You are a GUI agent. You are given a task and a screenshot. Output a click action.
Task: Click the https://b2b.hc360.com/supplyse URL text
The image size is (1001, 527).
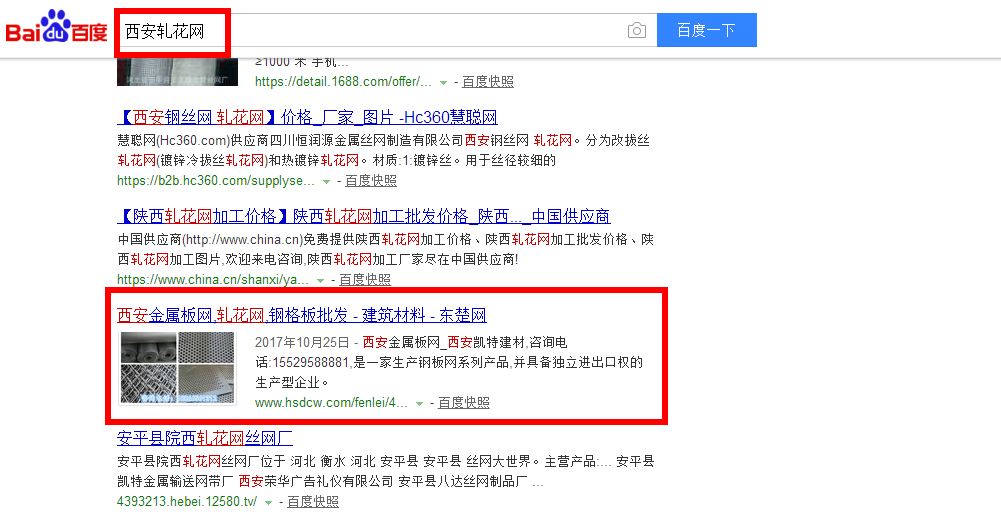pyautogui.click(x=216, y=181)
